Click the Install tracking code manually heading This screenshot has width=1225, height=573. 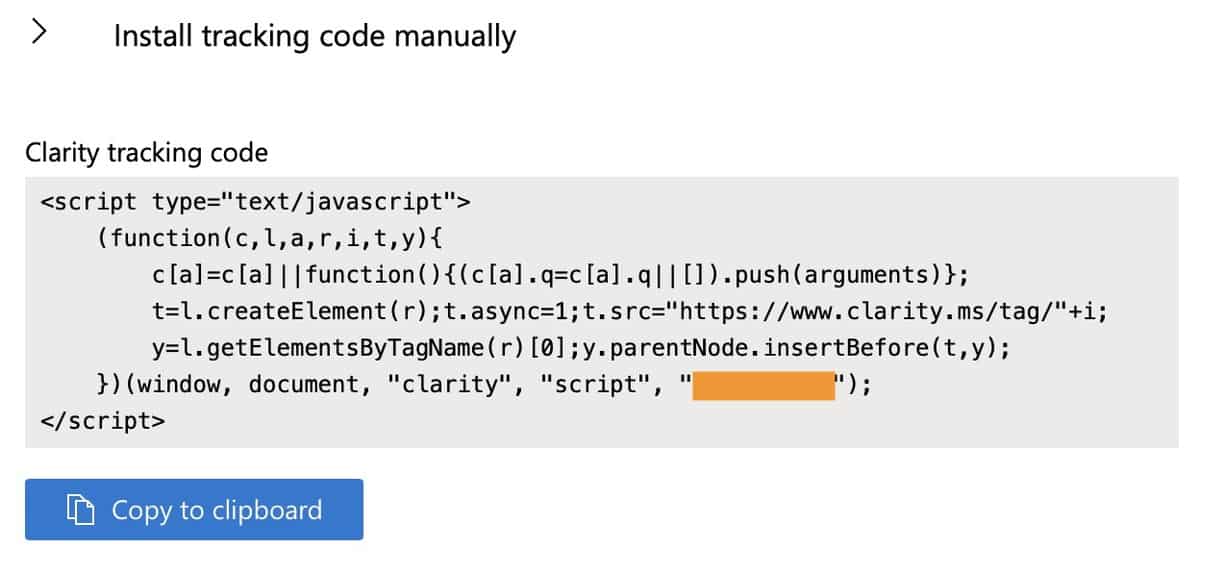click(315, 36)
